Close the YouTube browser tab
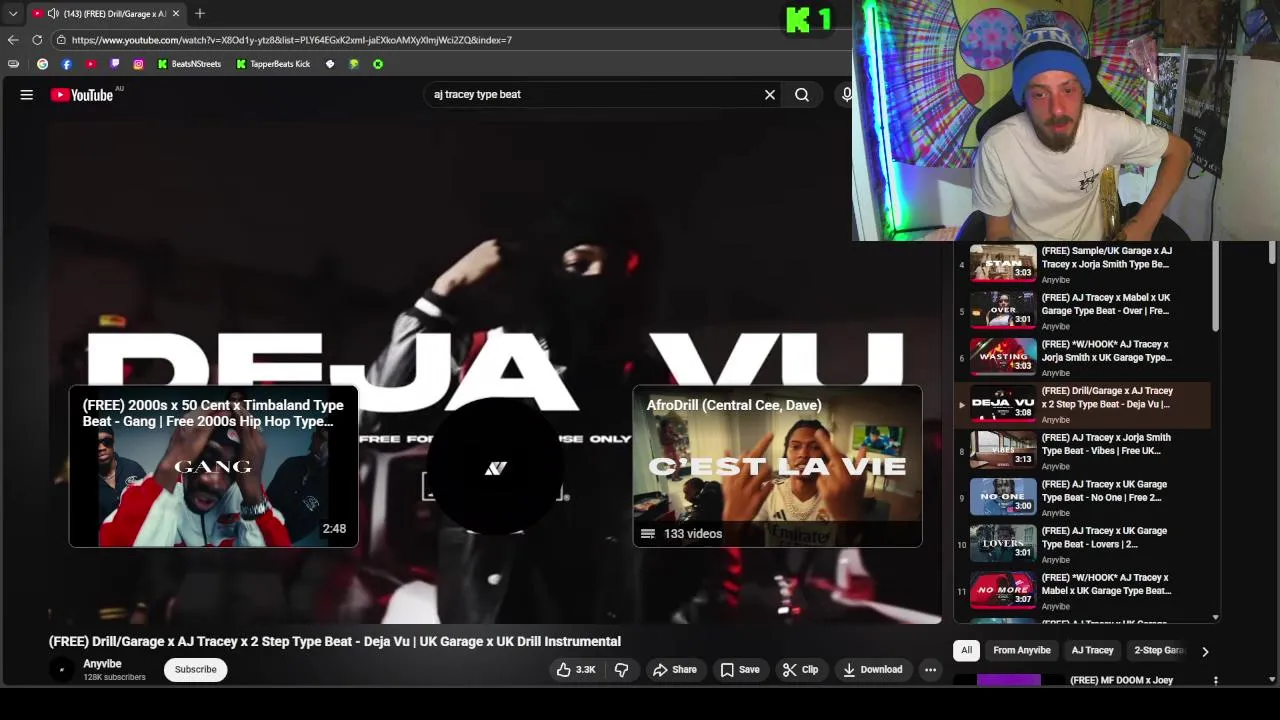Viewport: 1280px width, 720px height. pyautogui.click(x=176, y=13)
